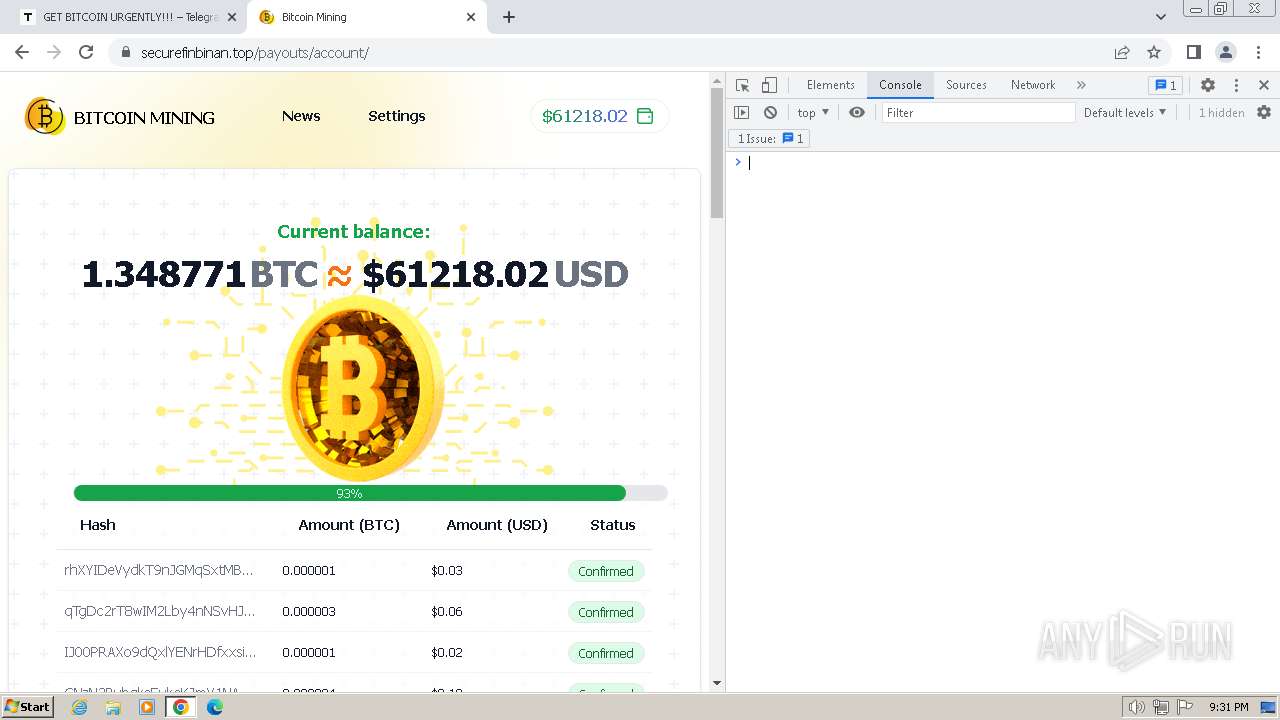1280x720 pixels.
Task: Switch to the Network tab
Action: click(1033, 85)
